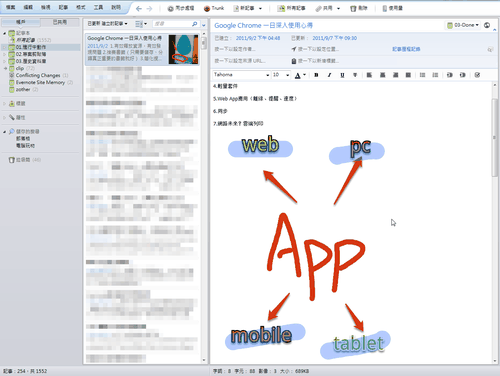Image resolution: width=500 pixels, height=376 pixels.
Task: Apply bold formatting
Action: (316, 75)
